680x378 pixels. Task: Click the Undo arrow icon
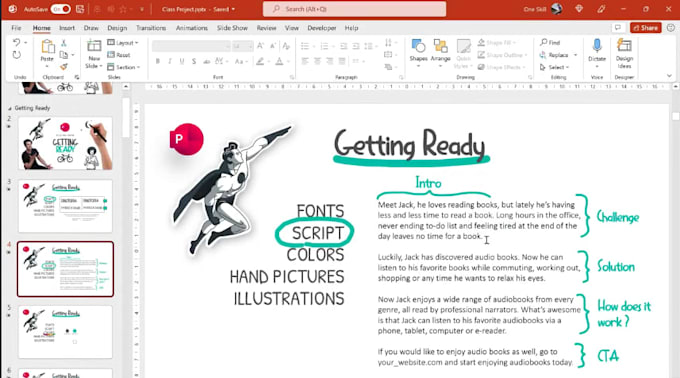[x=16, y=42]
